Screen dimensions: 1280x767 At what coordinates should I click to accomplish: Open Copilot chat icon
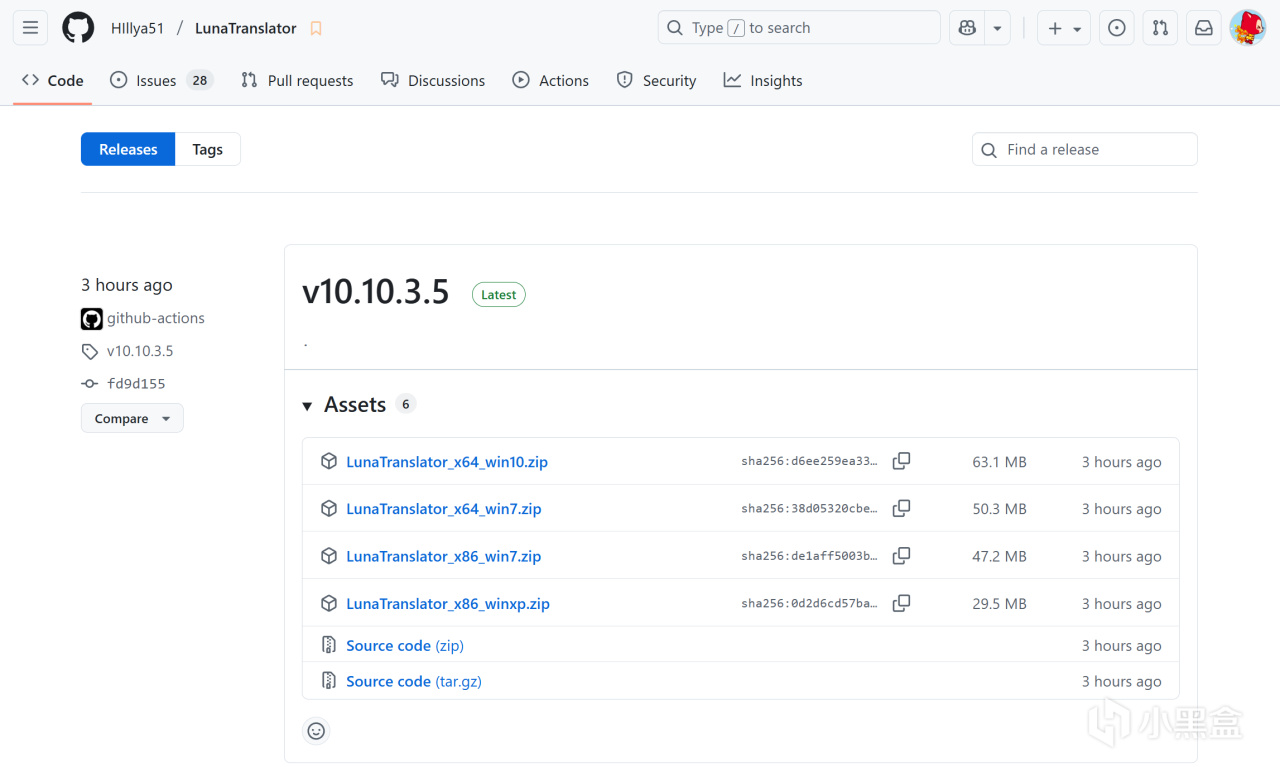click(967, 28)
